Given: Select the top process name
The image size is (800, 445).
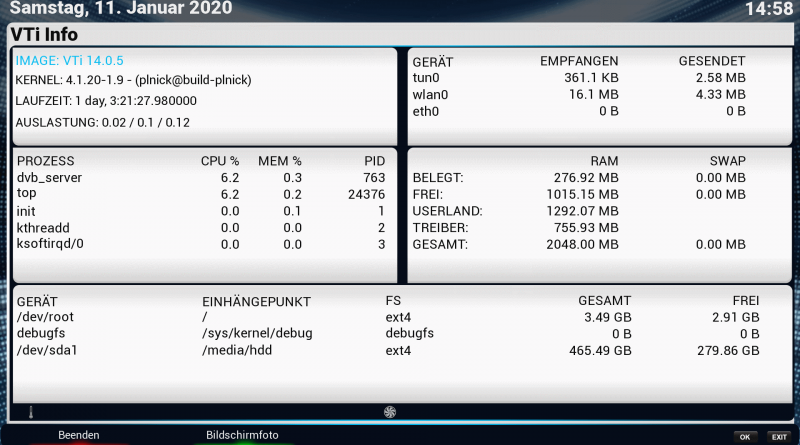Looking at the screenshot, I should coord(27,193).
